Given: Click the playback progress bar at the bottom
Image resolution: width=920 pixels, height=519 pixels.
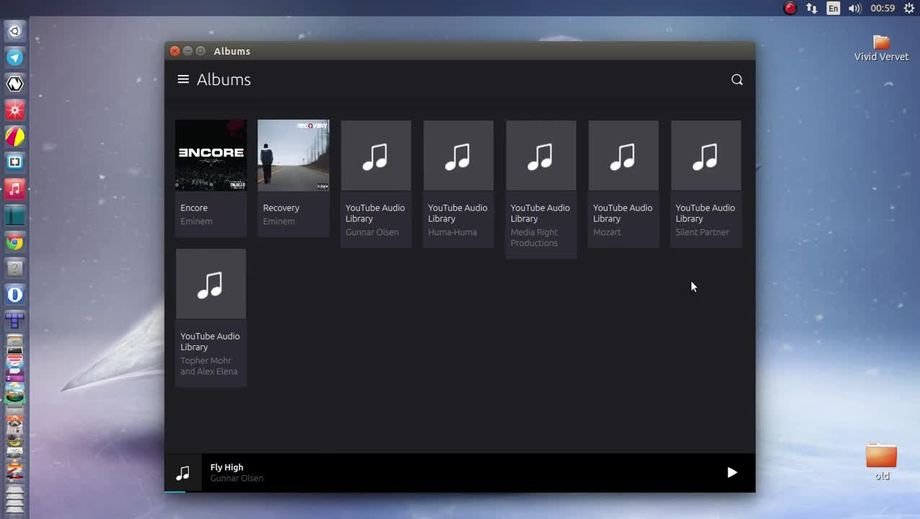Looking at the screenshot, I should tap(460, 491).
